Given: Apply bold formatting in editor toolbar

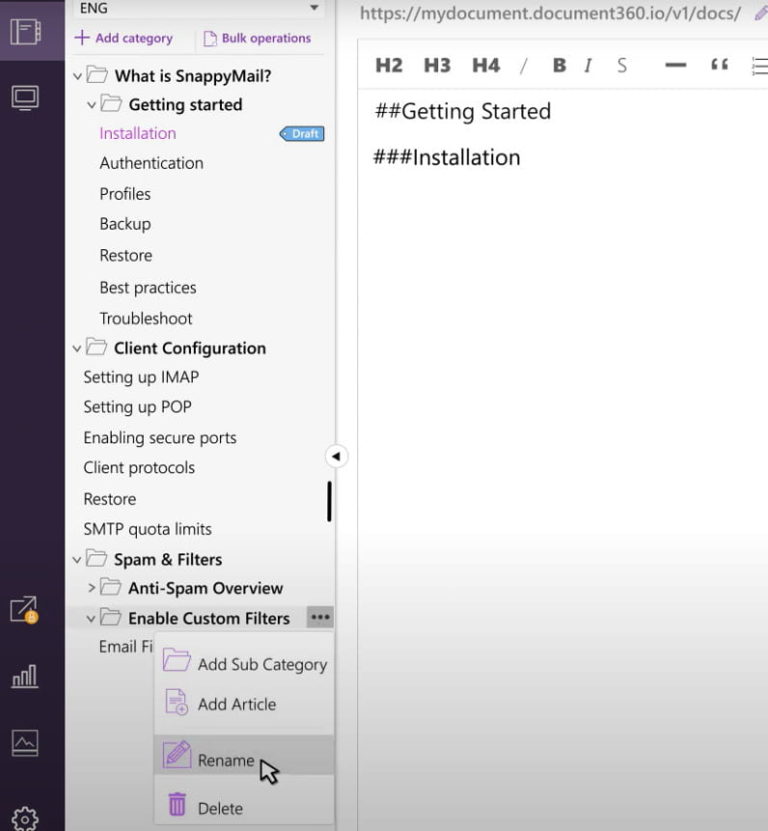Looking at the screenshot, I should [559, 65].
